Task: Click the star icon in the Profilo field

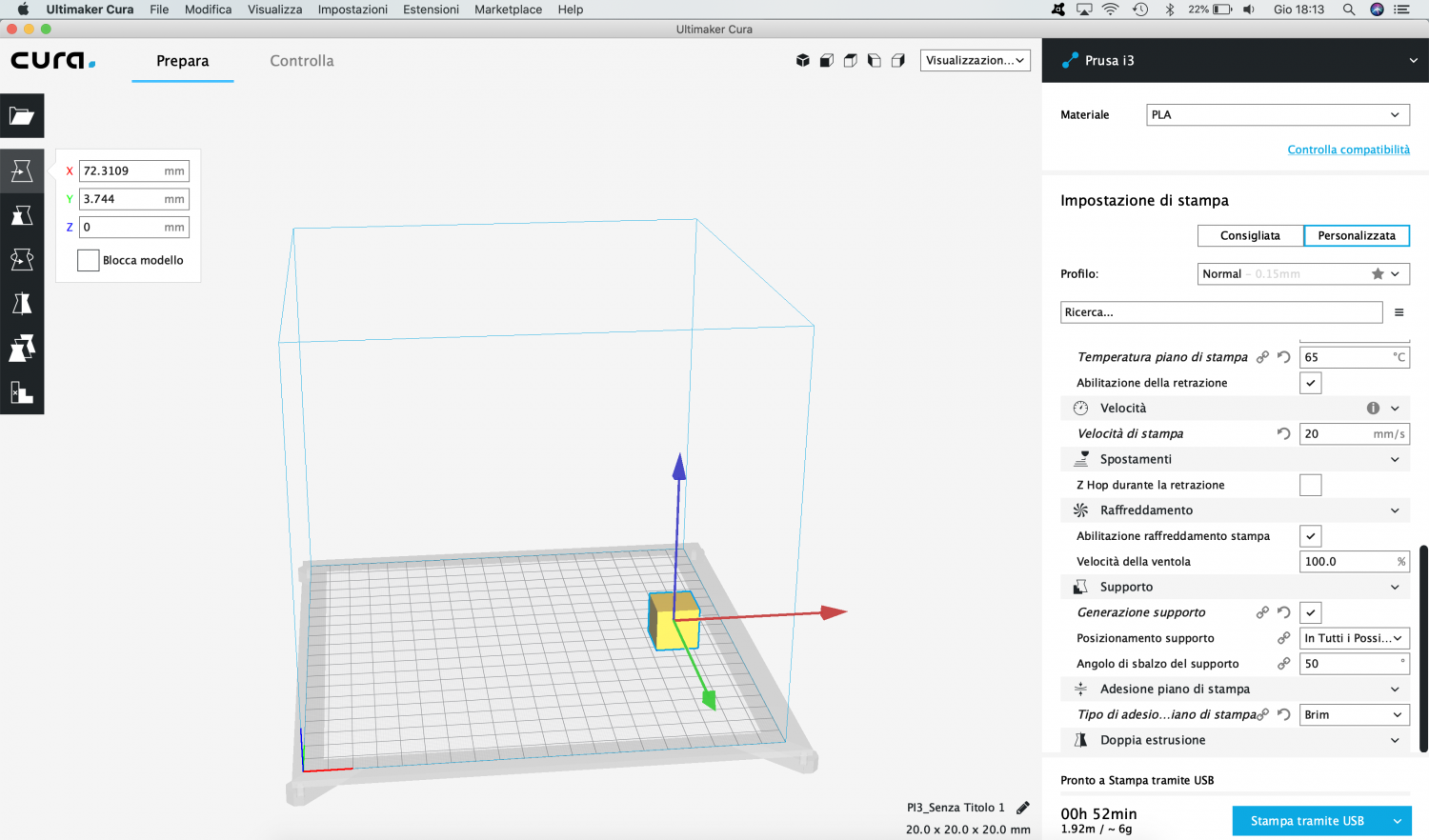Action: [x=1378, y=273]
